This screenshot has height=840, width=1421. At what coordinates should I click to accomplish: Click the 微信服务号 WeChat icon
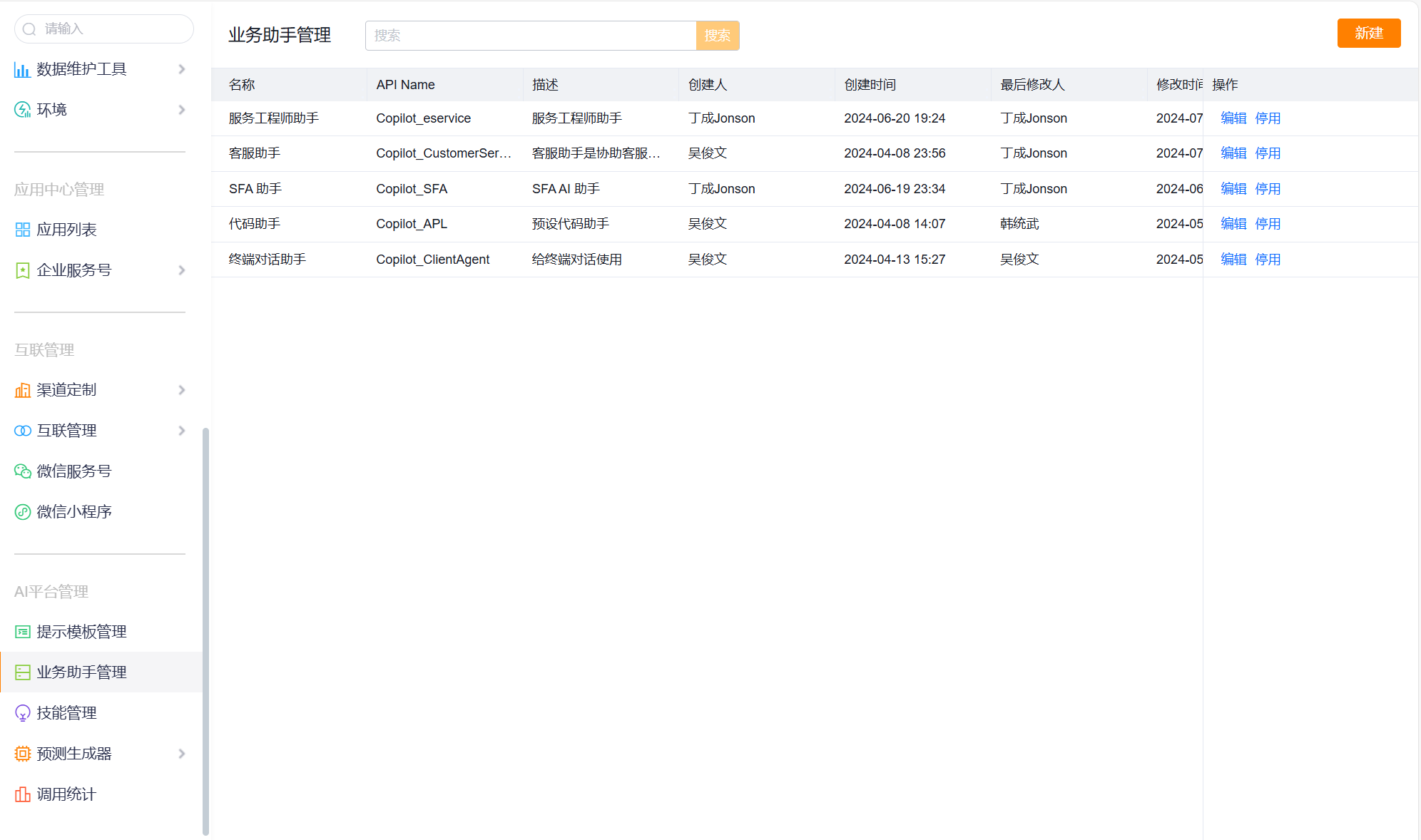tap(22, 471)
